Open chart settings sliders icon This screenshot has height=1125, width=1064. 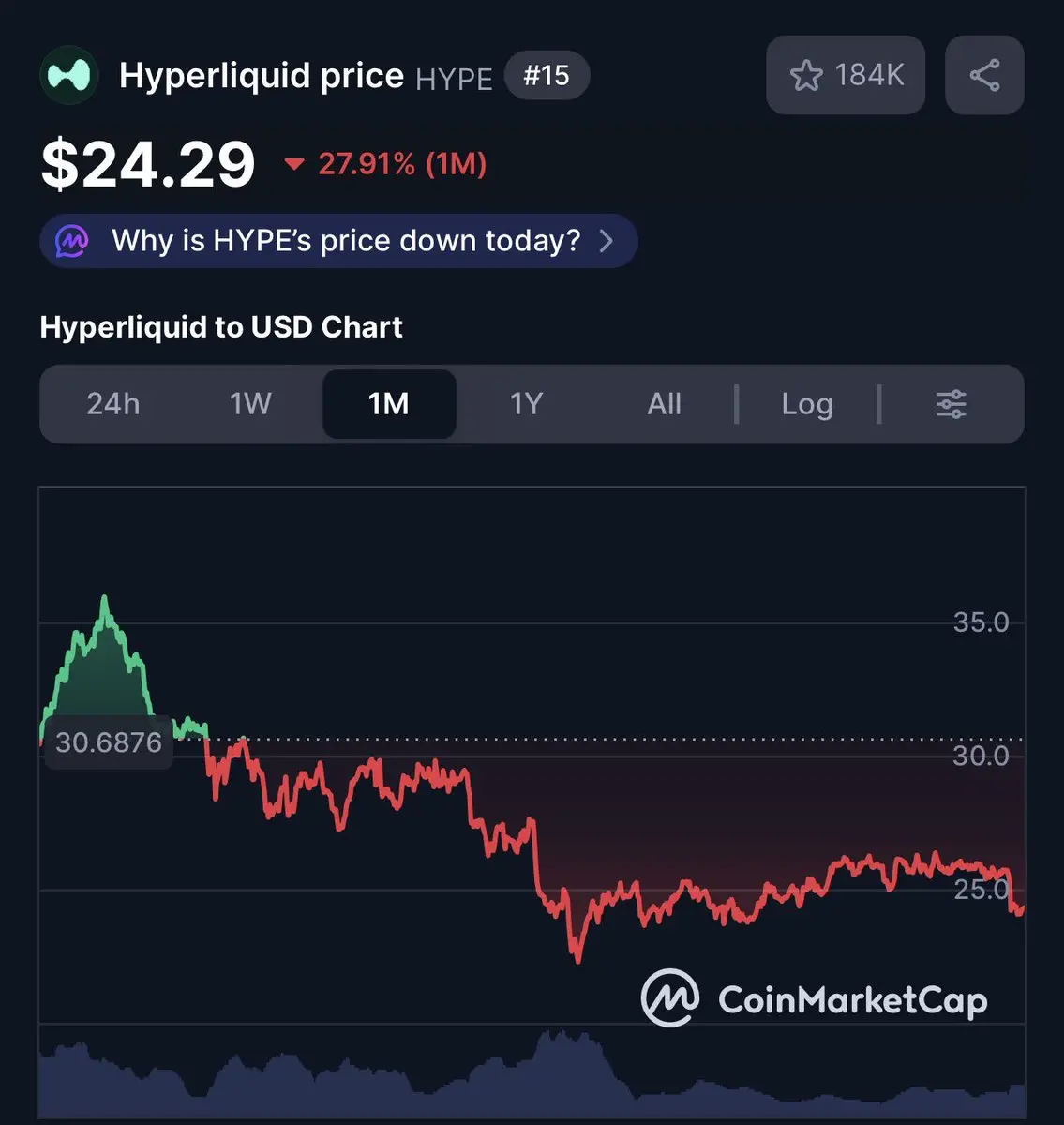[951, 404]
